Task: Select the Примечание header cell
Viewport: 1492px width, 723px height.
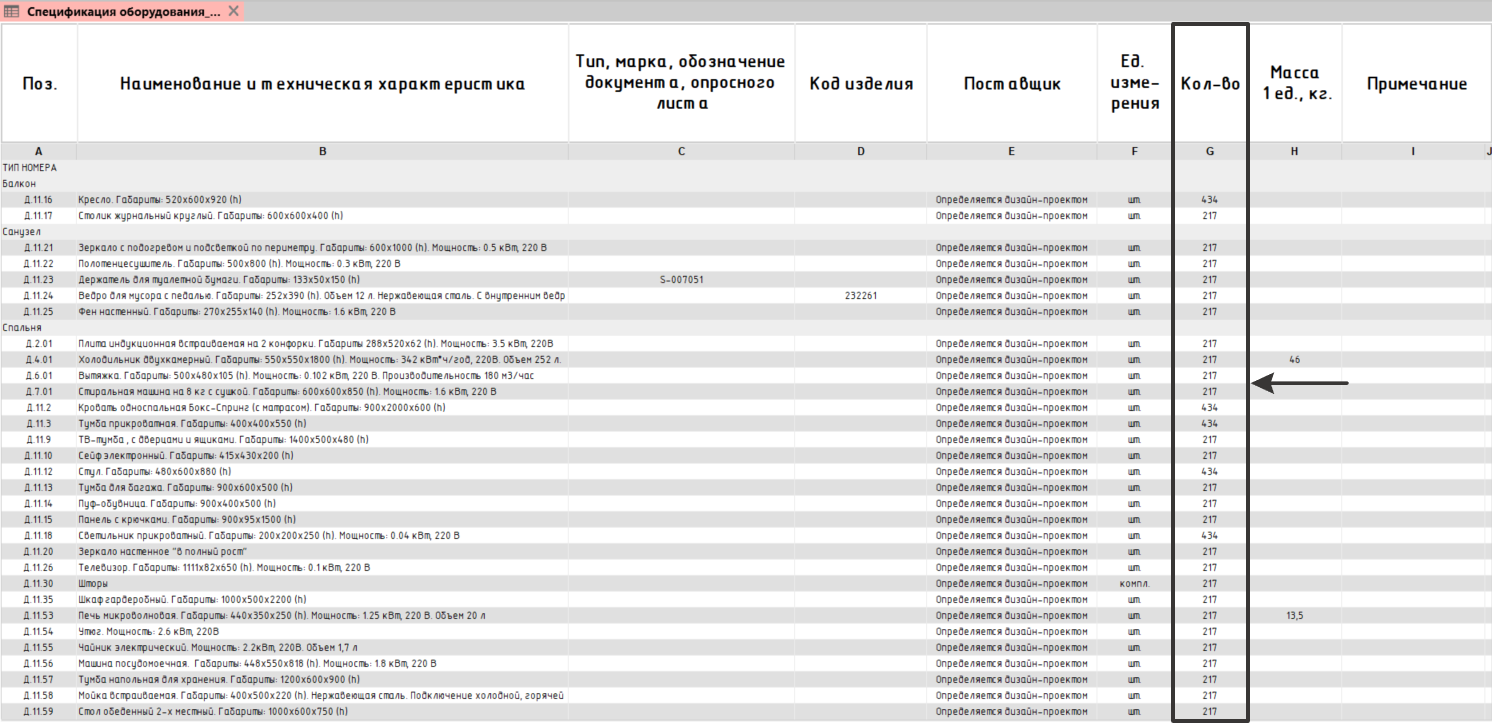Action: [x=1416, y=84]
